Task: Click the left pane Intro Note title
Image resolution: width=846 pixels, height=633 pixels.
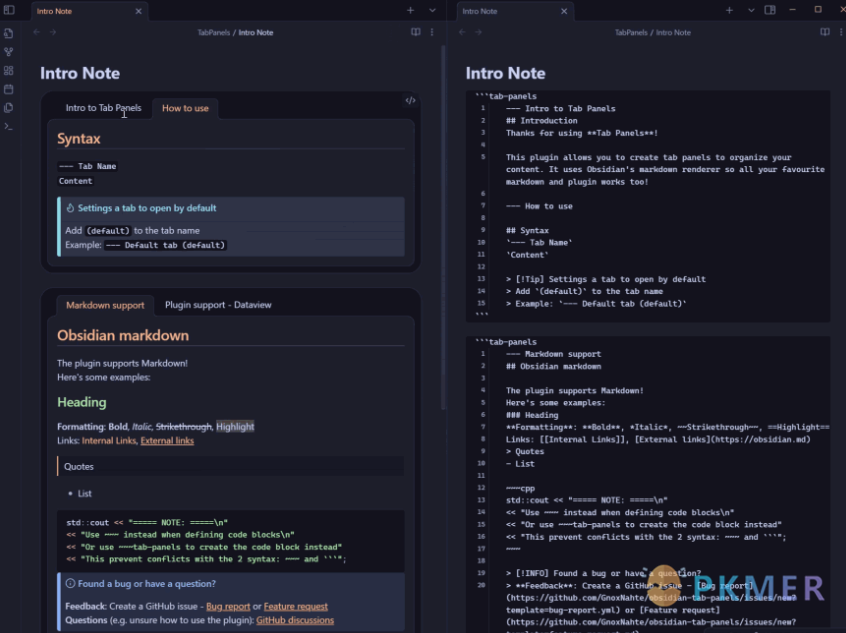Action: pos(80,73)
